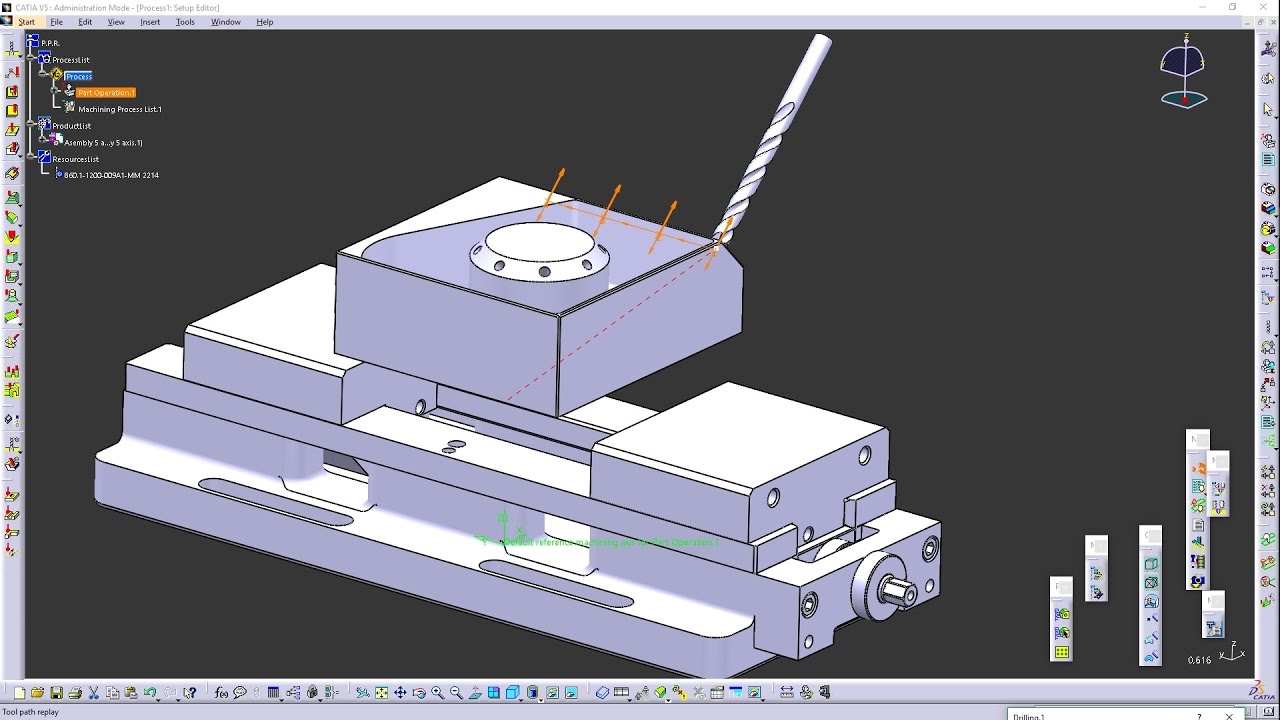Image resolution: width=1280 pixels, height=720 pixels.
Task: Click the Undo arrow icon
Action: (150, 692)
